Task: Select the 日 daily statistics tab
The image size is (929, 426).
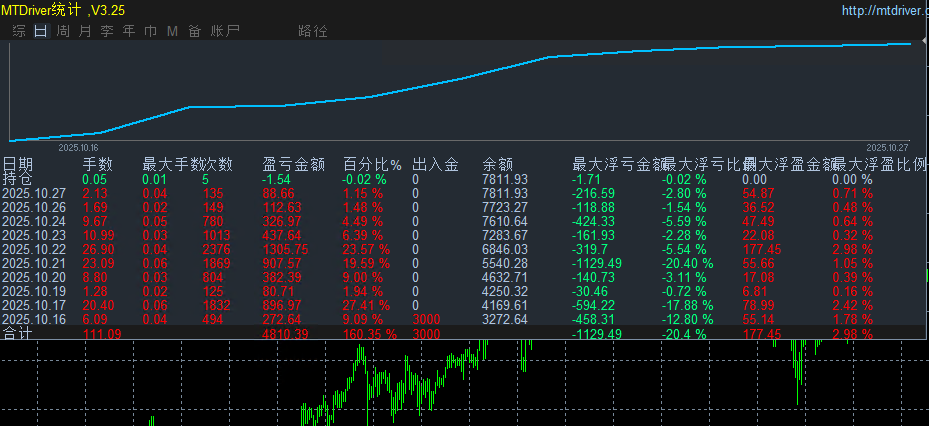Action: click(41, 31)
